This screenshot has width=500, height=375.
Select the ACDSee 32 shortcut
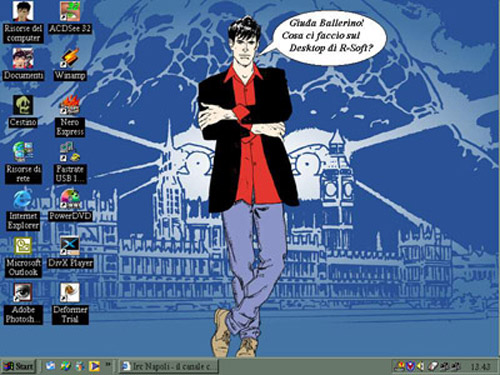[x=70, y=11]
